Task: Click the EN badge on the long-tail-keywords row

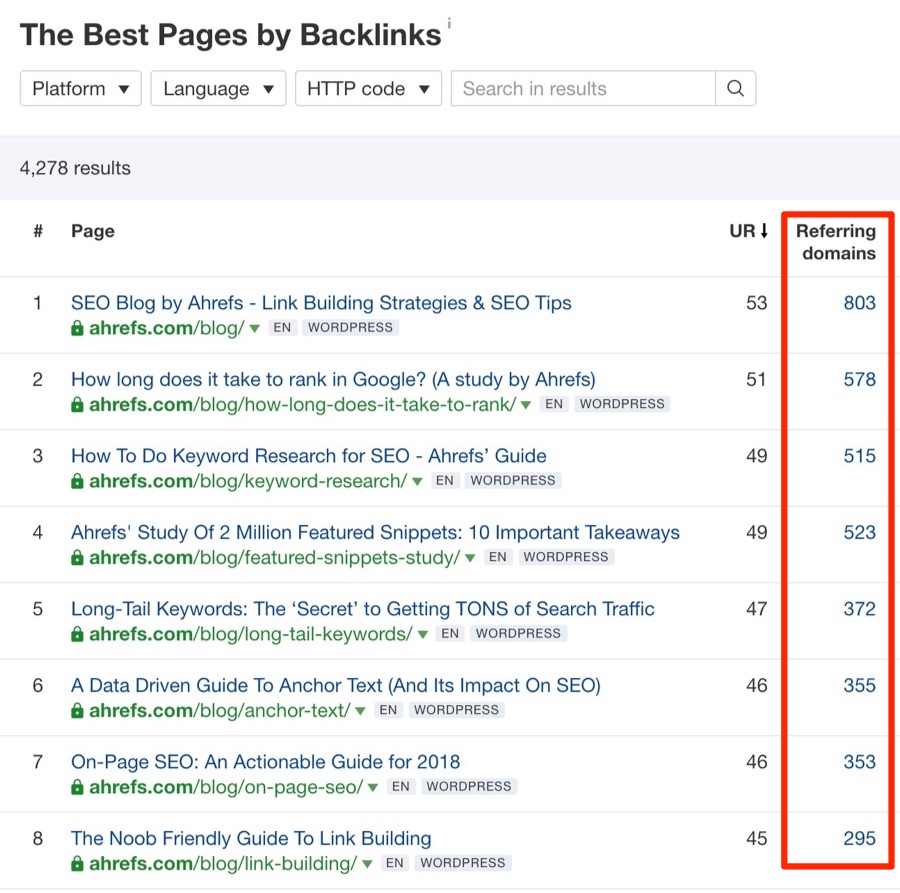Action: [448, 633]
